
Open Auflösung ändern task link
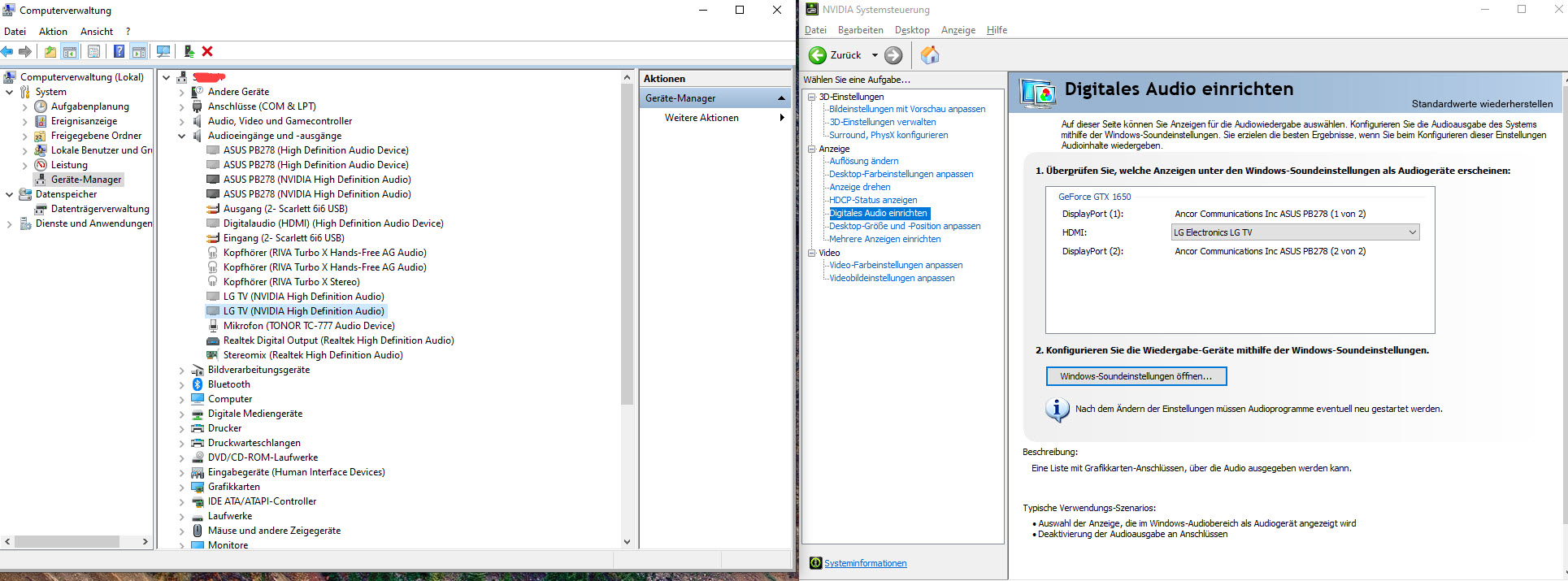[x=863, y=161]
